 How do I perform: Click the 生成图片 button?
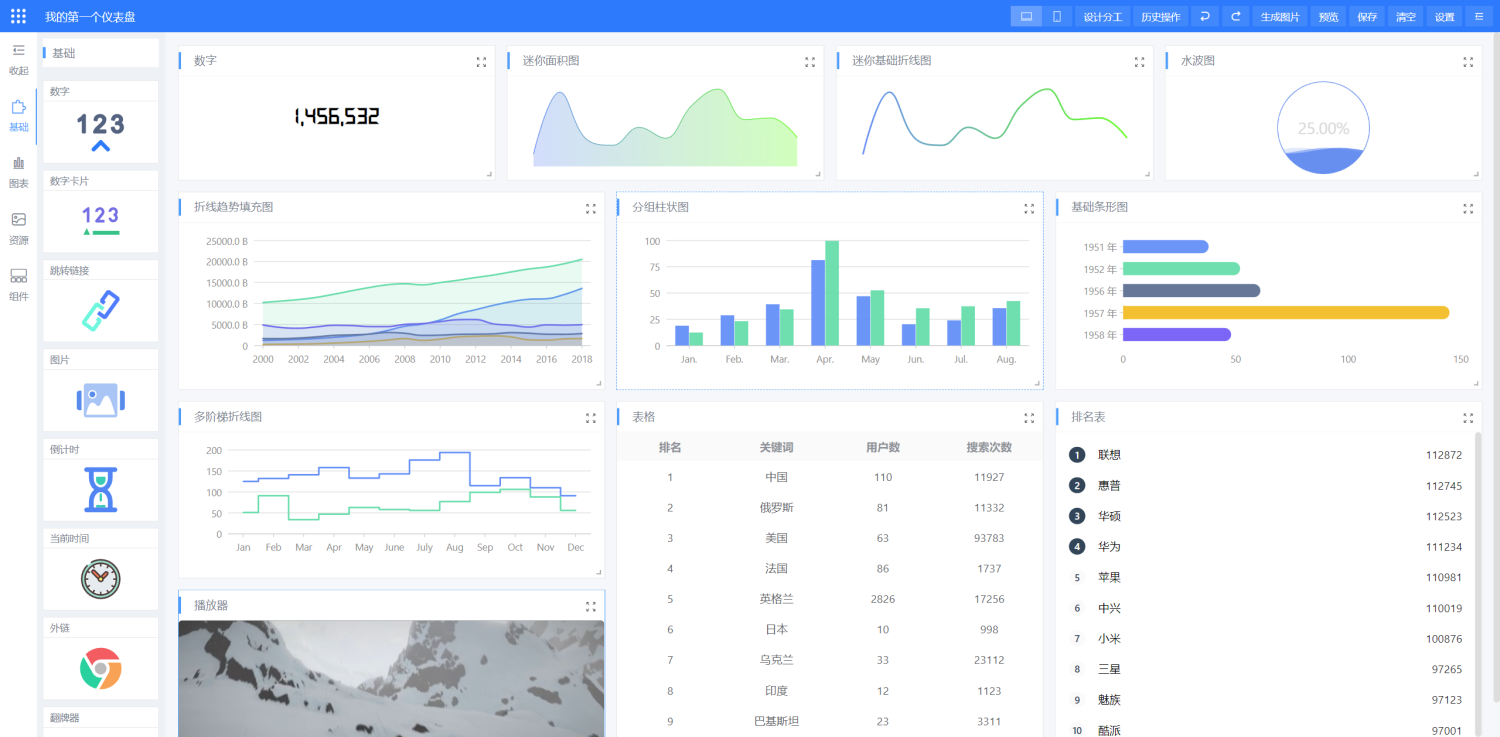point(1279,16)
